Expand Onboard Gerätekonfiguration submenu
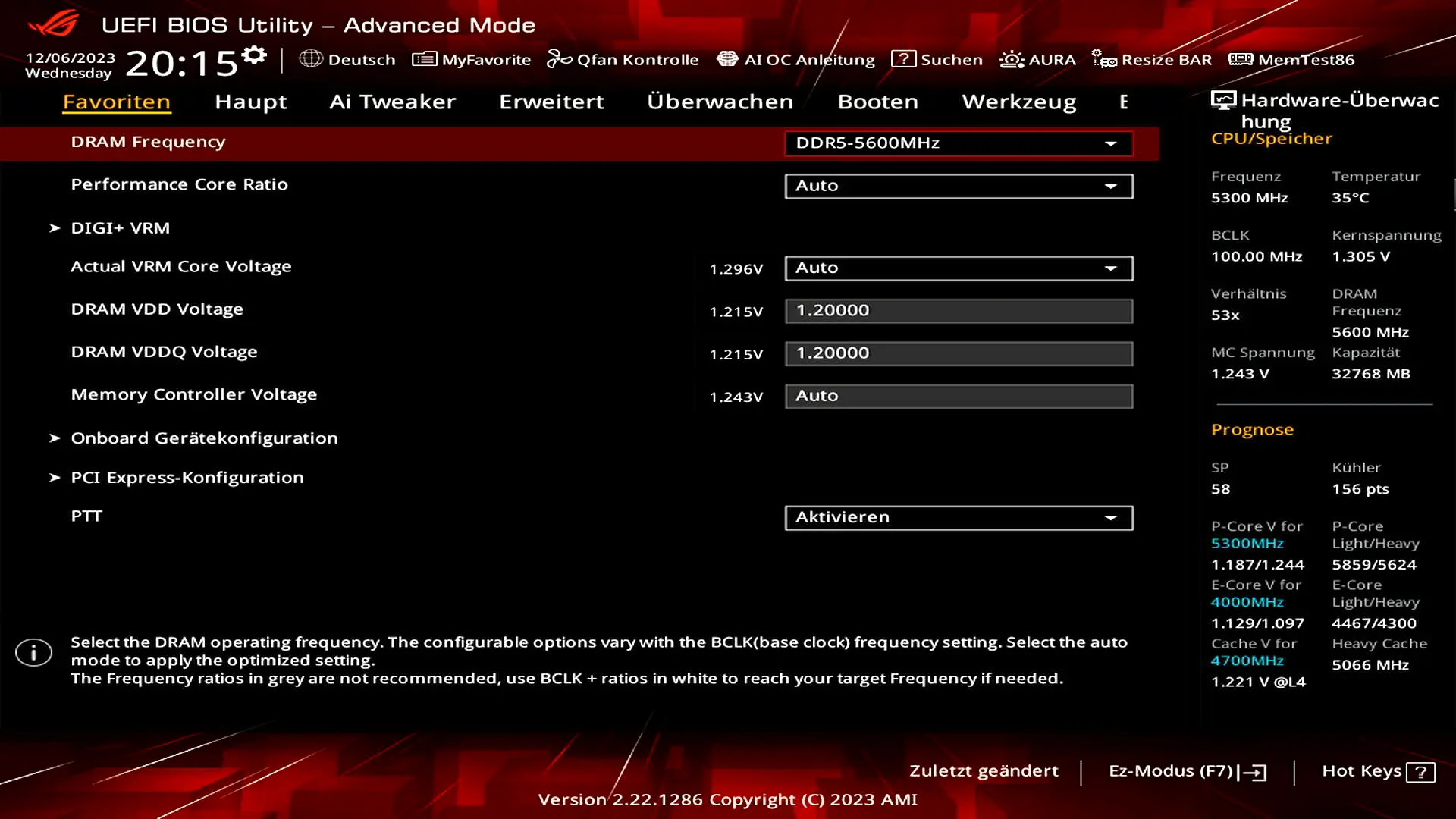The image size is (1456, 819). pos(203,438)
